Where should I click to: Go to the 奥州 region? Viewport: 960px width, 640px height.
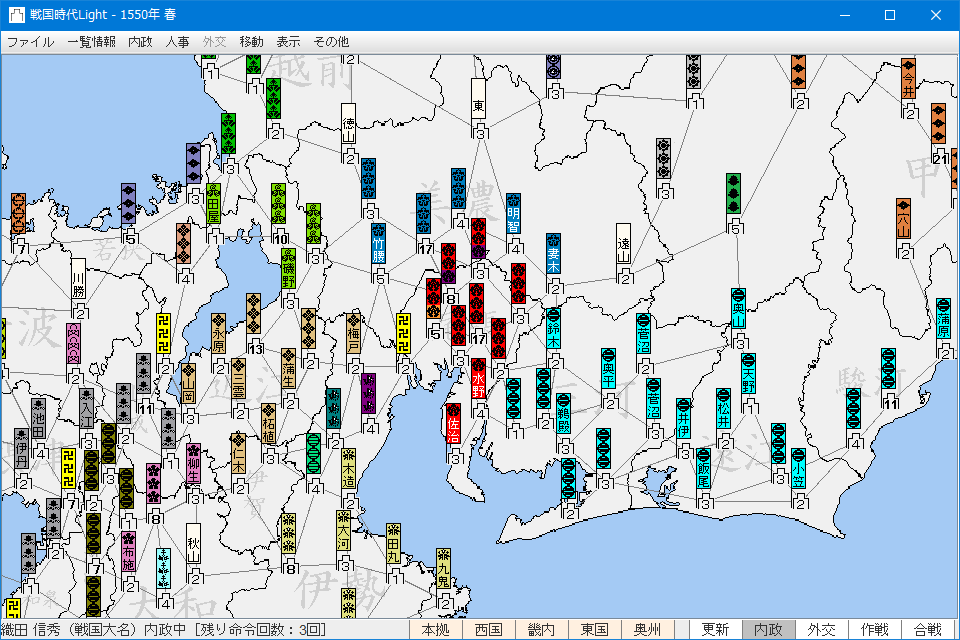647,630
